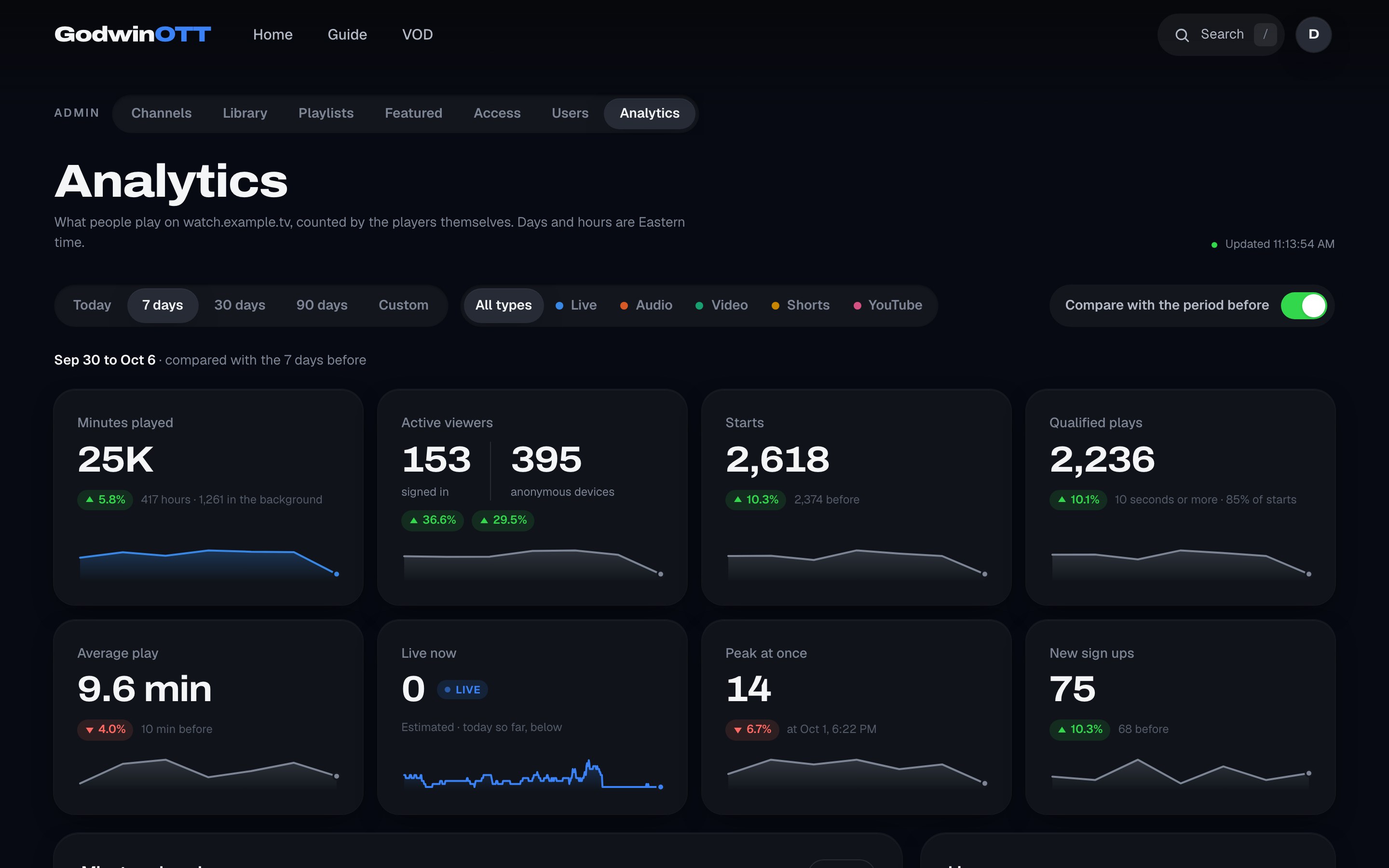The image size is (1389, 868).
Task: Click the slash shortcut key badge
Action: pos(1265,34)
